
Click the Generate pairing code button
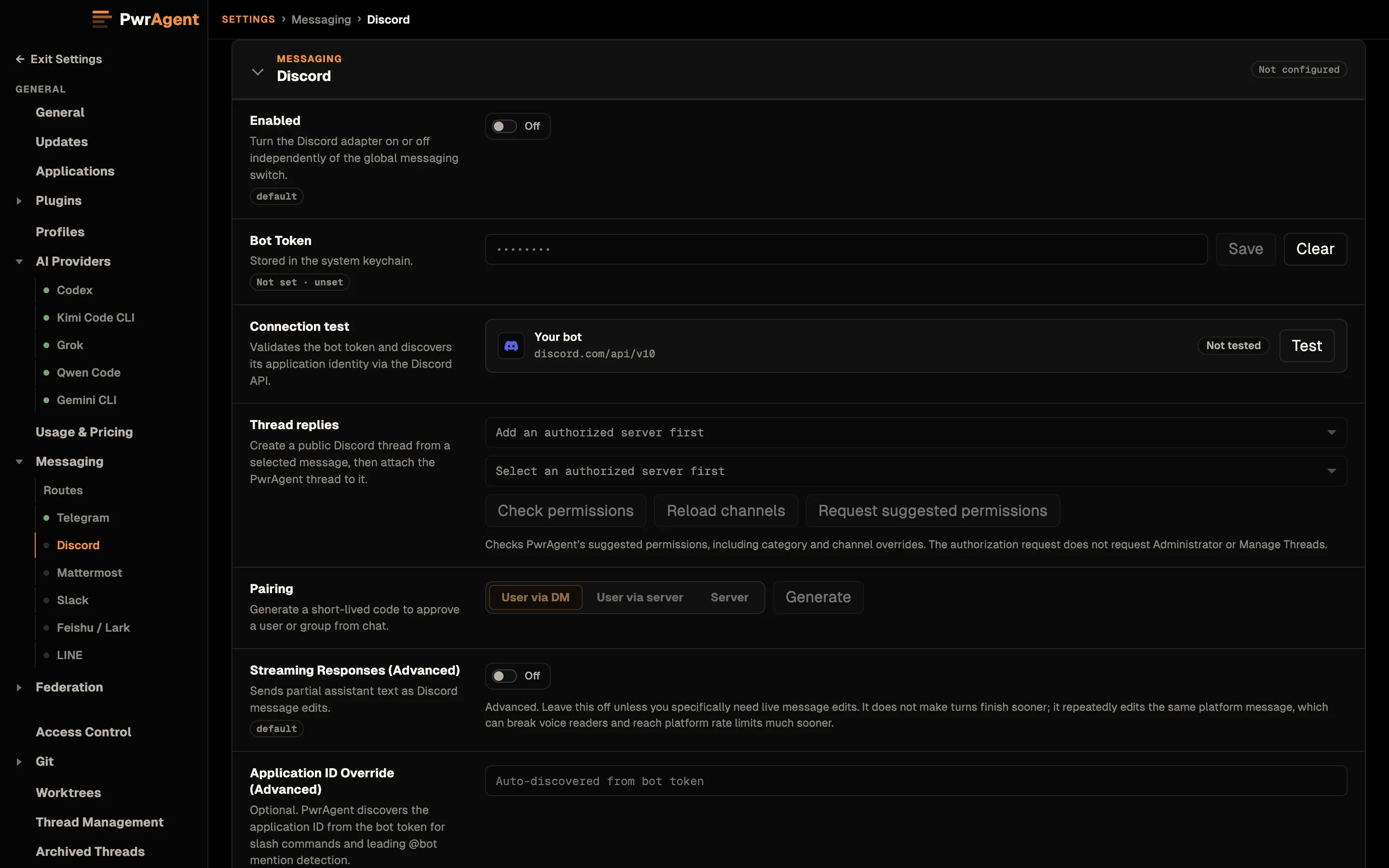pyautogui.click(x=818, y=597)
